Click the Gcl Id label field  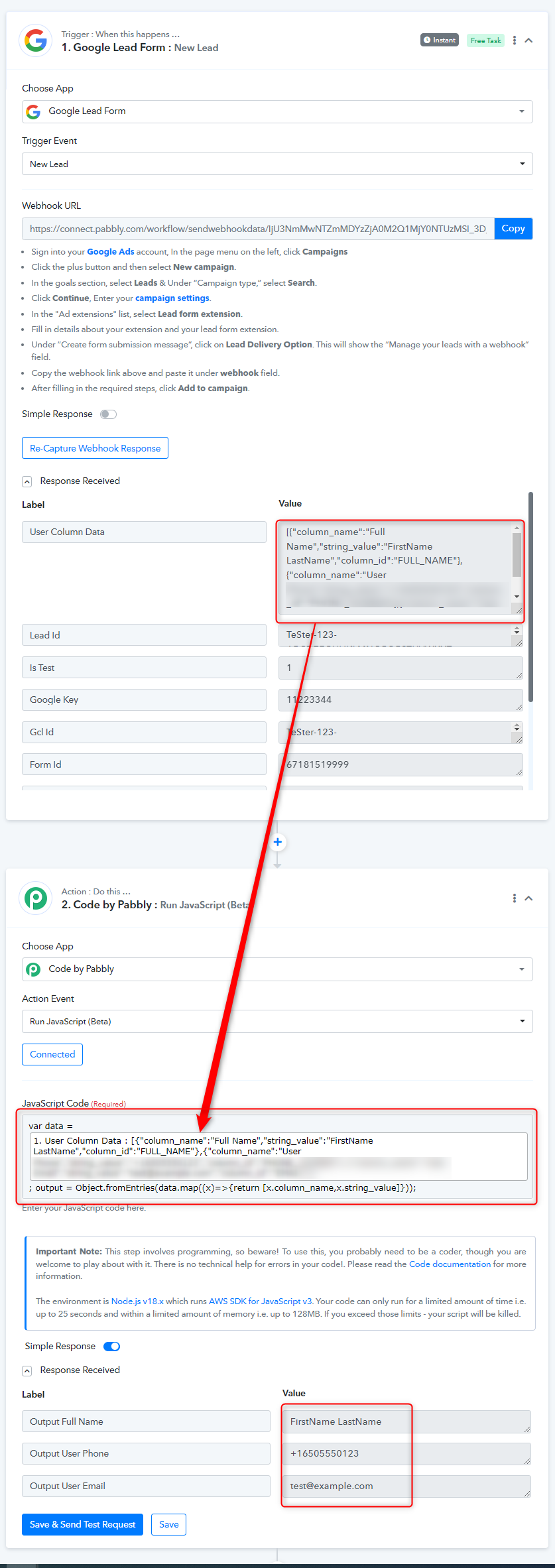(x=144, y=732)
